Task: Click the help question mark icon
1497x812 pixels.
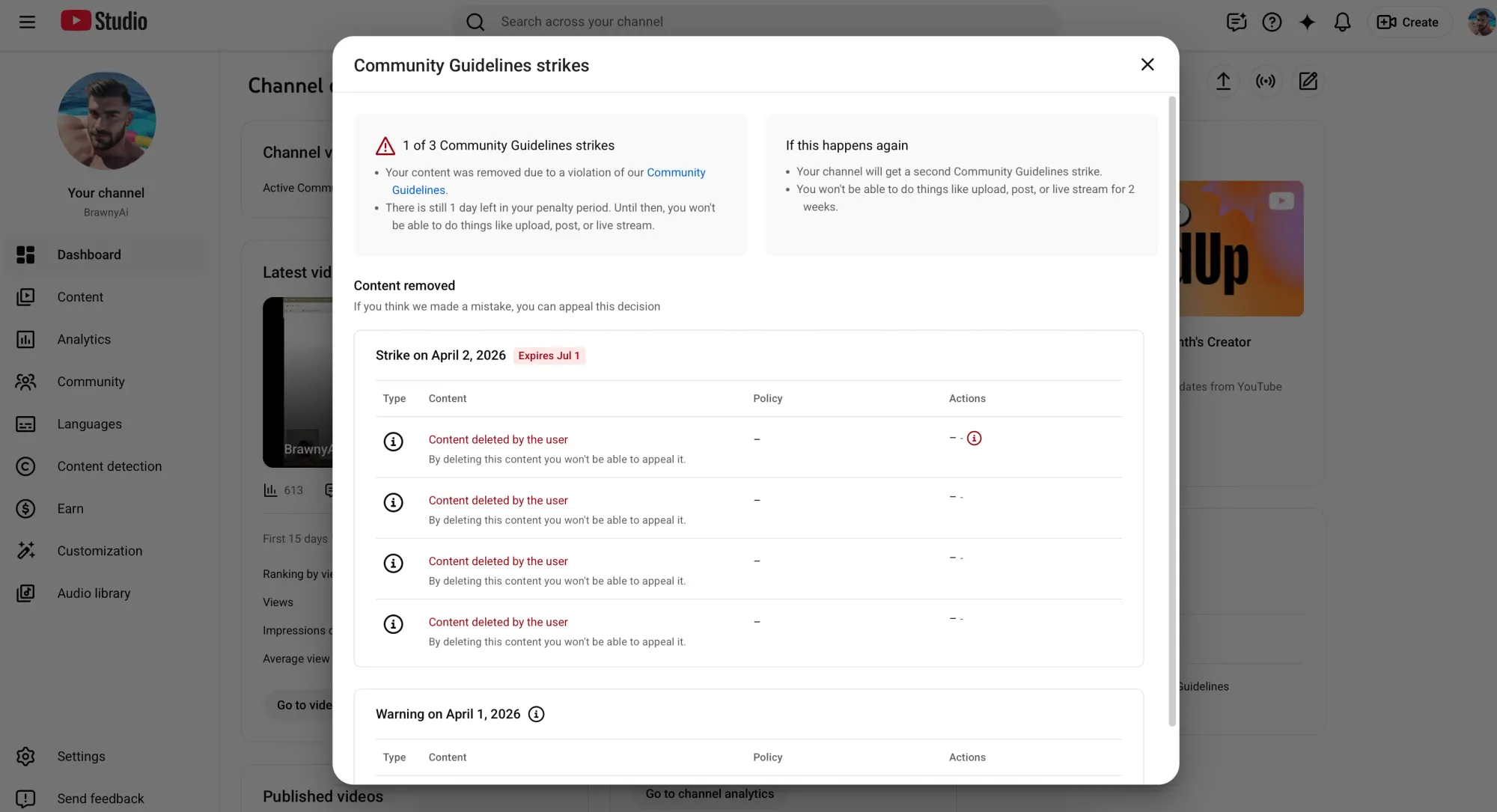Action: (x=1272, y=22)
